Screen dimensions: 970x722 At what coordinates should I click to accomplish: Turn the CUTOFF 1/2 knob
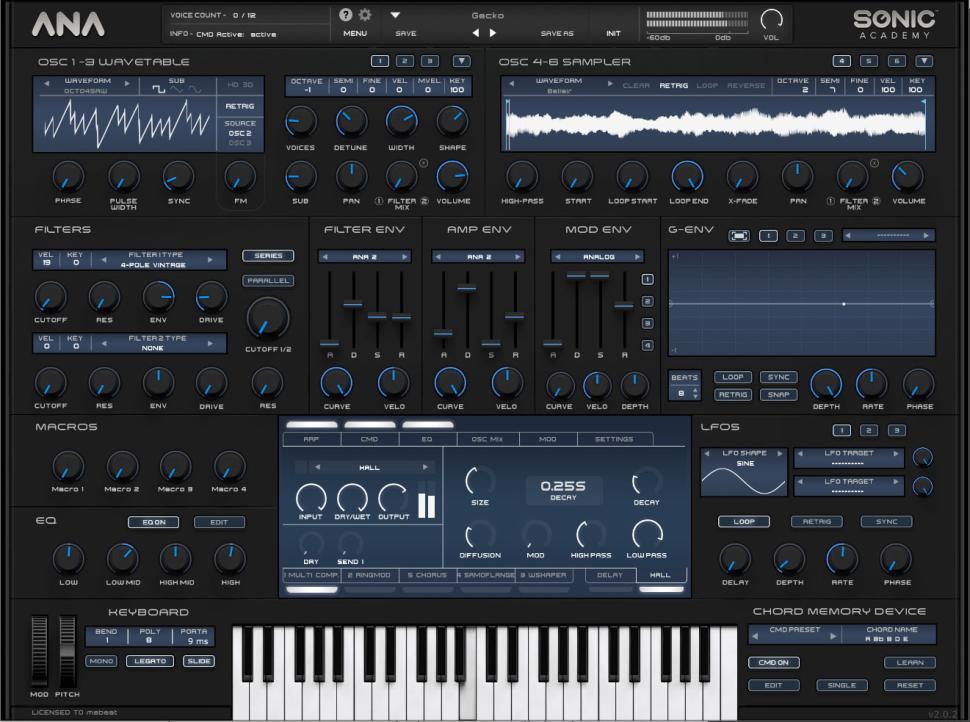click(x=267, y=319)
